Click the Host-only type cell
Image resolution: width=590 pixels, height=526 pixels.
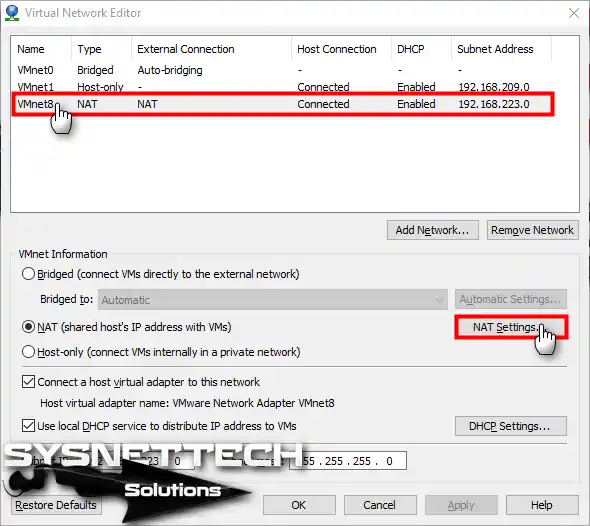100,87
